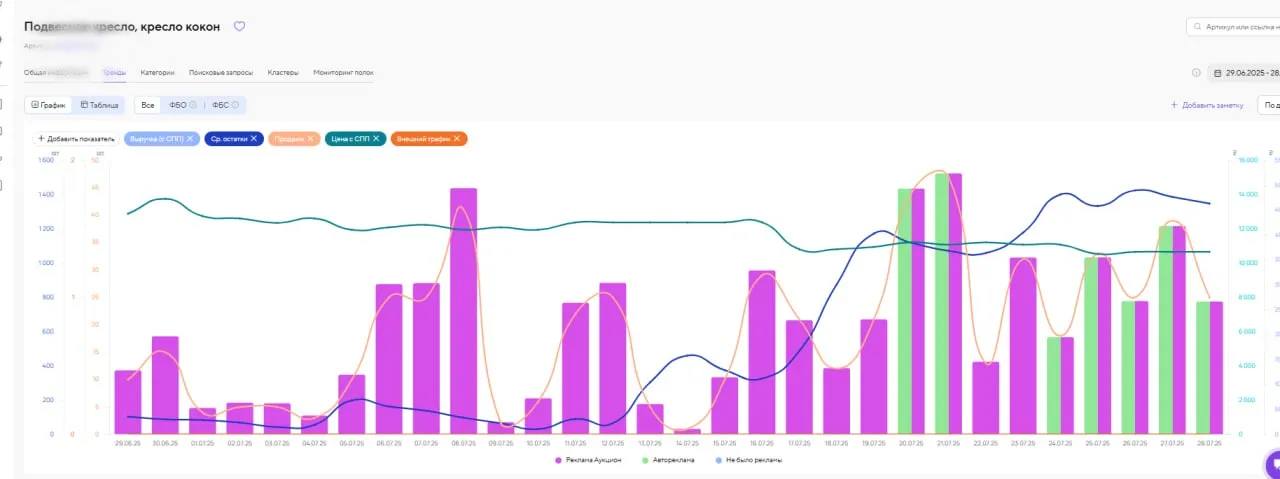Open the Поисковые запросы tab

point(220,73)
